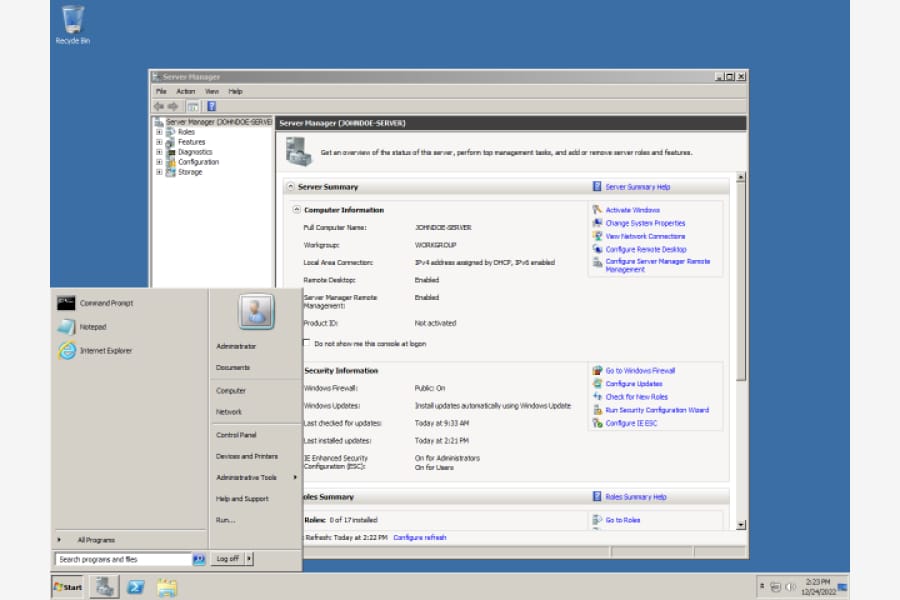The image size is (900, 600).
Task: Choose Run... from the Start menu
Action: pos(226,520)
